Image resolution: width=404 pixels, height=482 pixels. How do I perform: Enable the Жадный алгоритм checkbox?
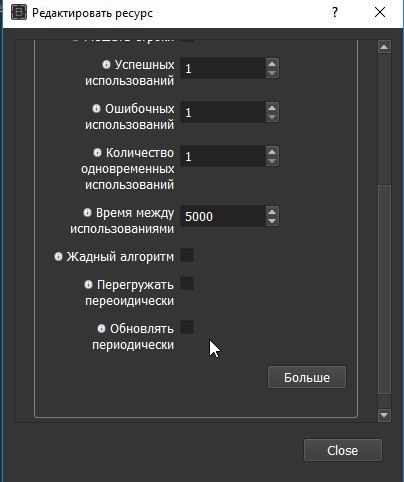187,255
